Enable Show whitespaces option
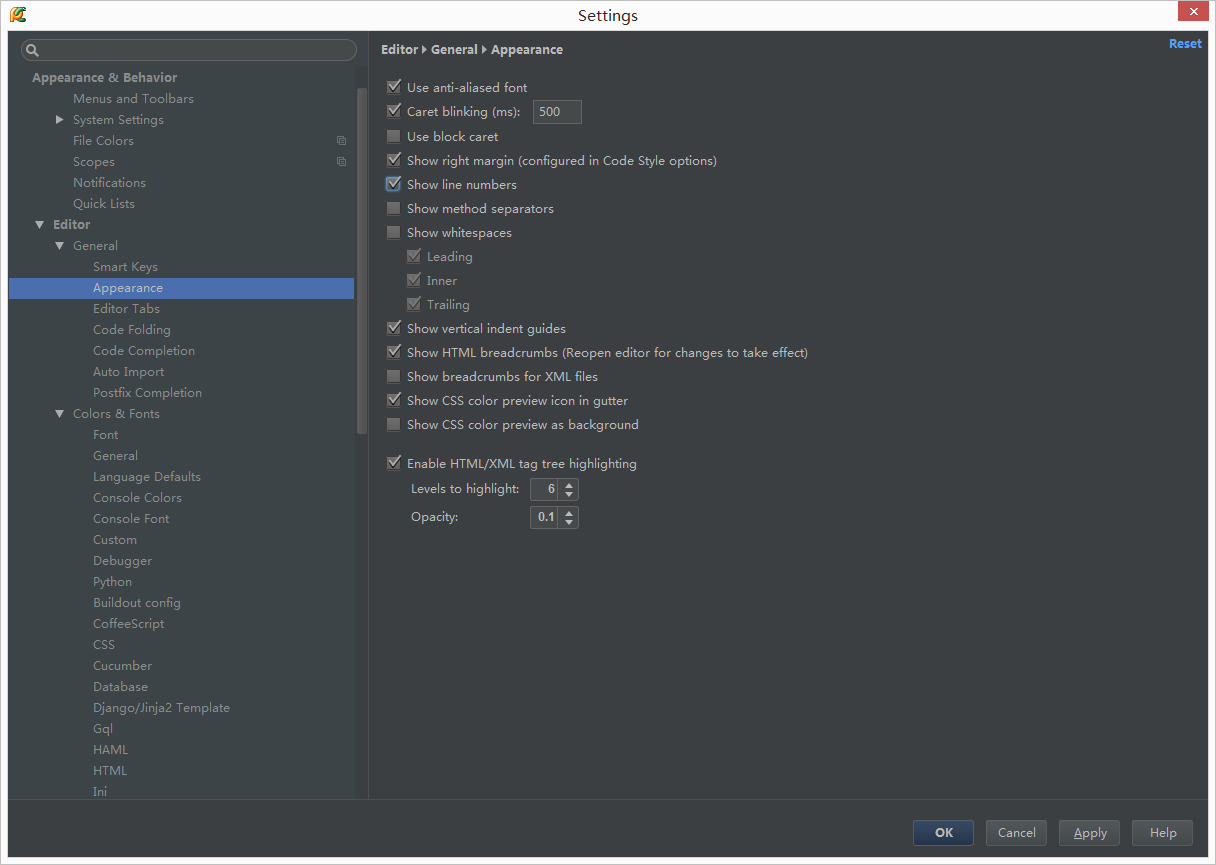Screen dimensions: 1216x865 click(x=394, y=232)
